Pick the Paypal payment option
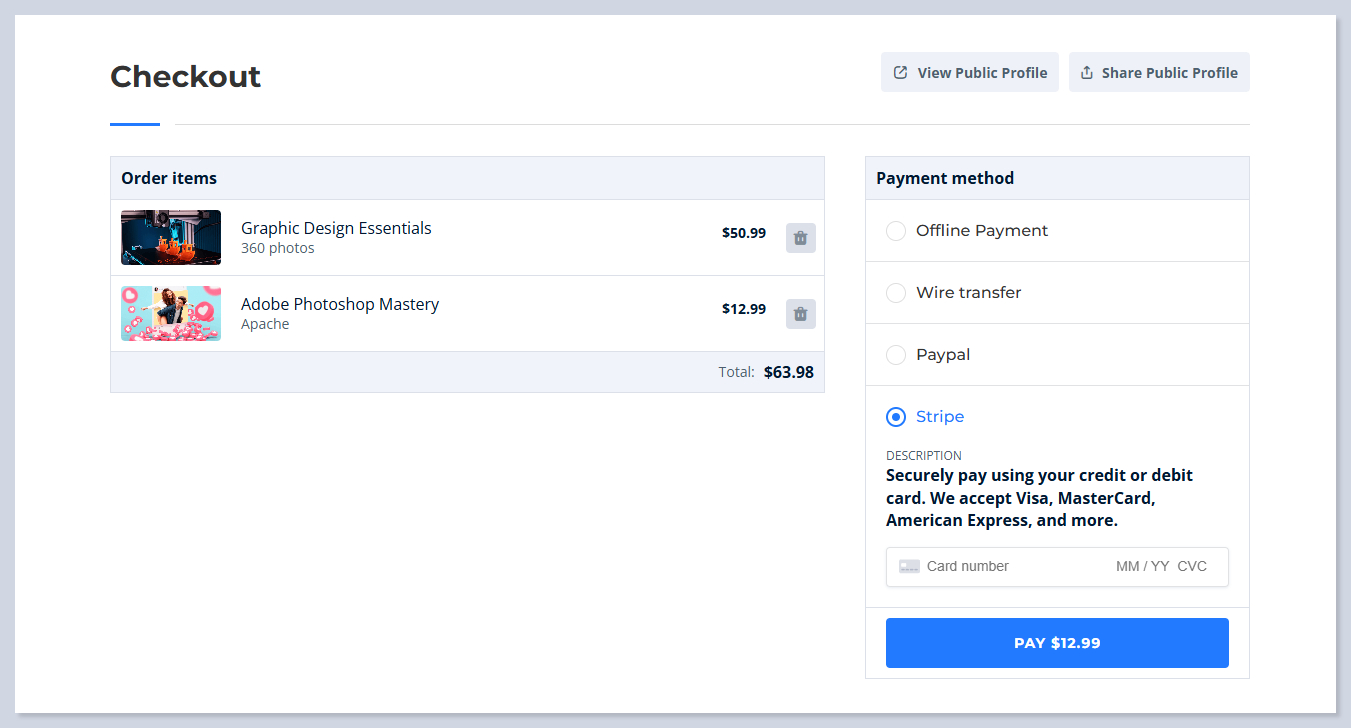This screenshot has height=728, width=1351. (x=896, y=355)
